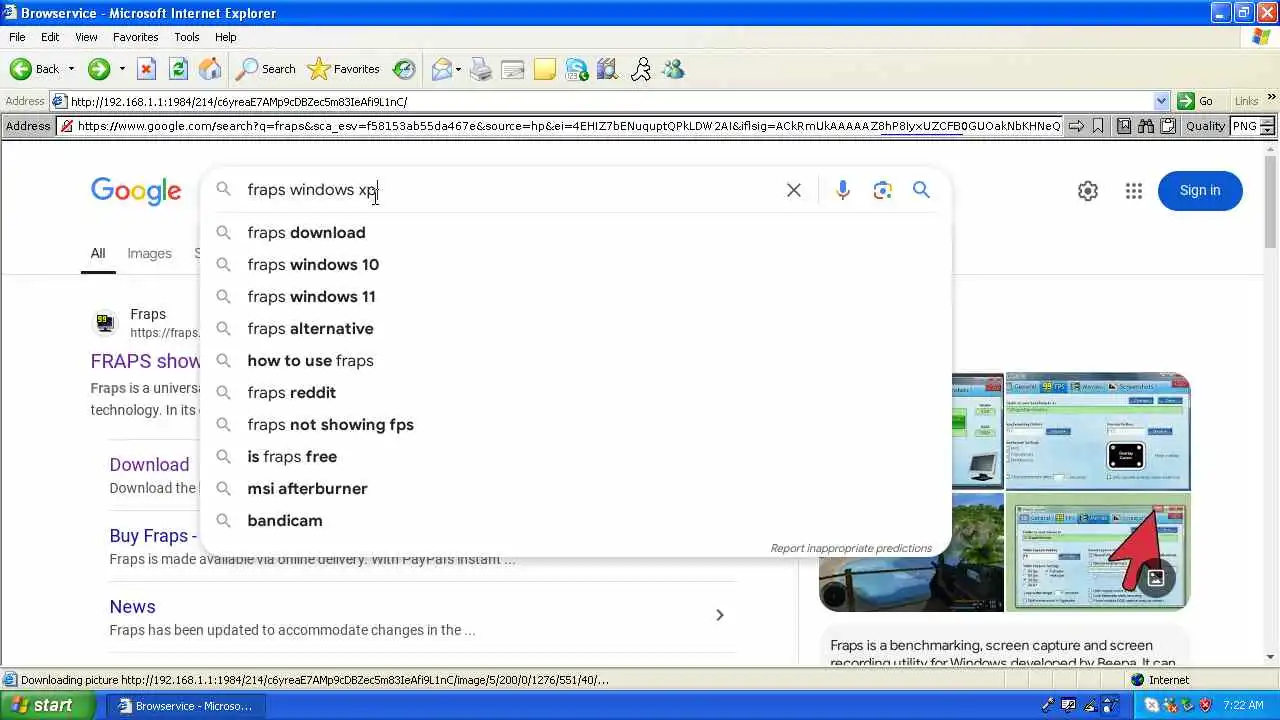Click the green Forward arrow button

[x=98, y=69]
